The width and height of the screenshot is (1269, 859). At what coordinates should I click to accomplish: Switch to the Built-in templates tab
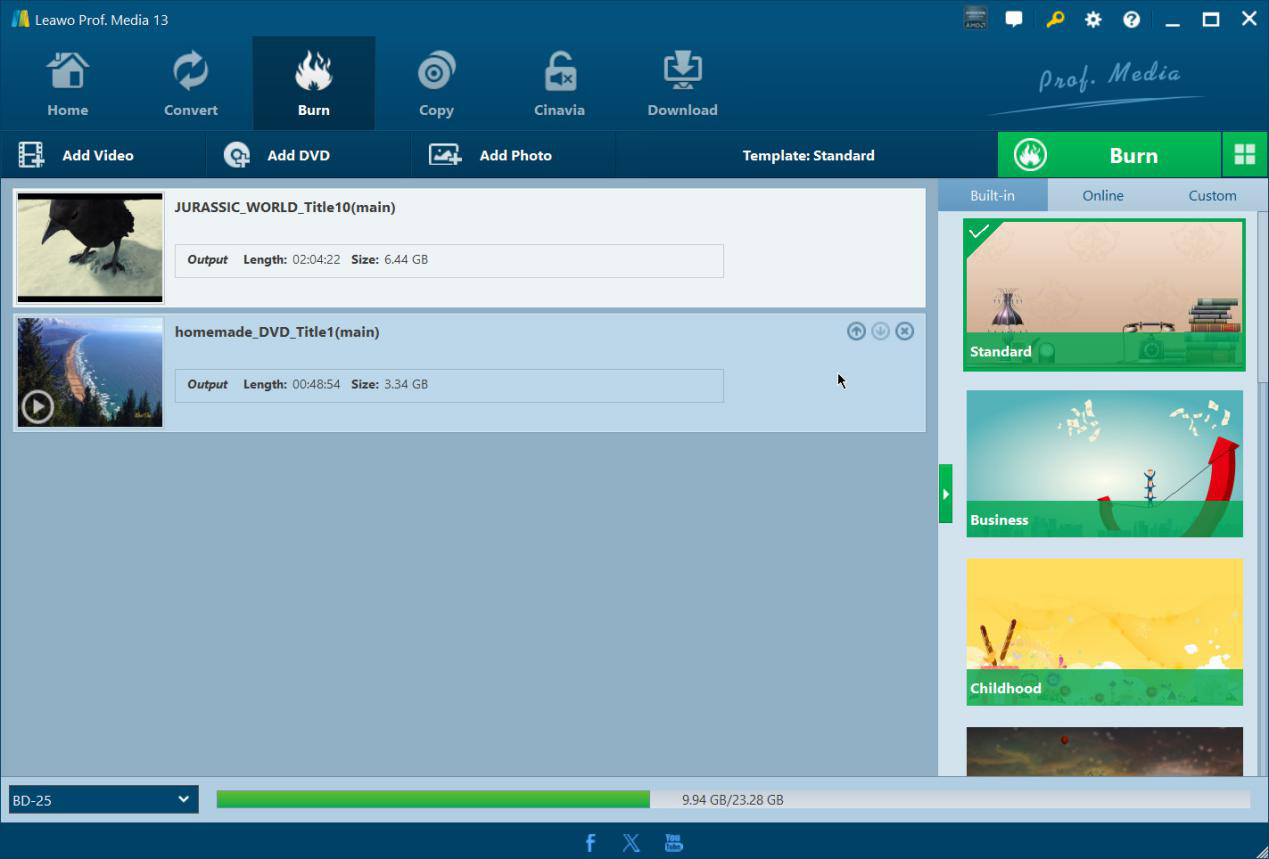click(992, 195)
